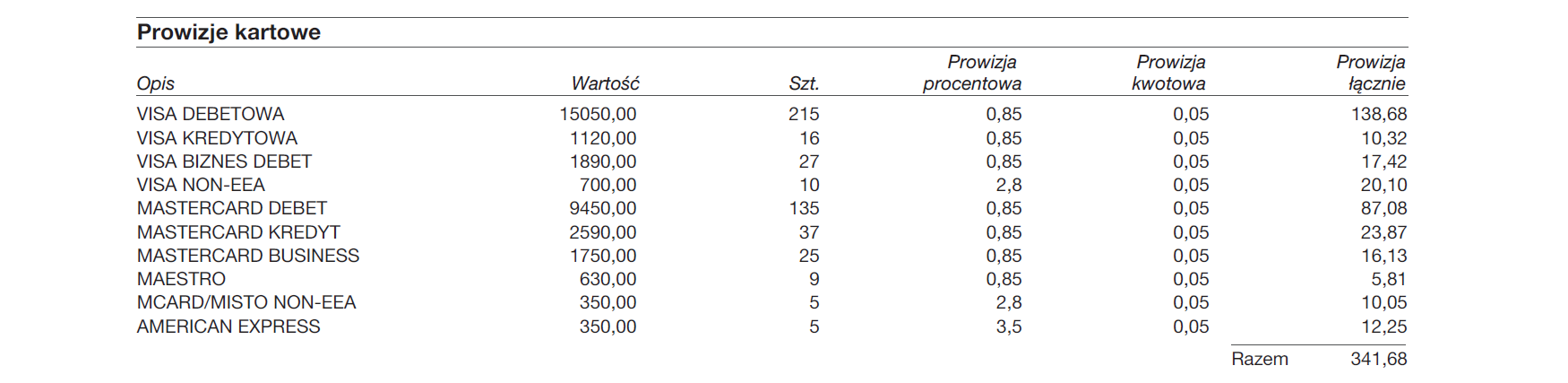Select the Prowizja procentowa column header
Image resolution: width=1568 pixels, height=383 pixels.
pos(972,73)
